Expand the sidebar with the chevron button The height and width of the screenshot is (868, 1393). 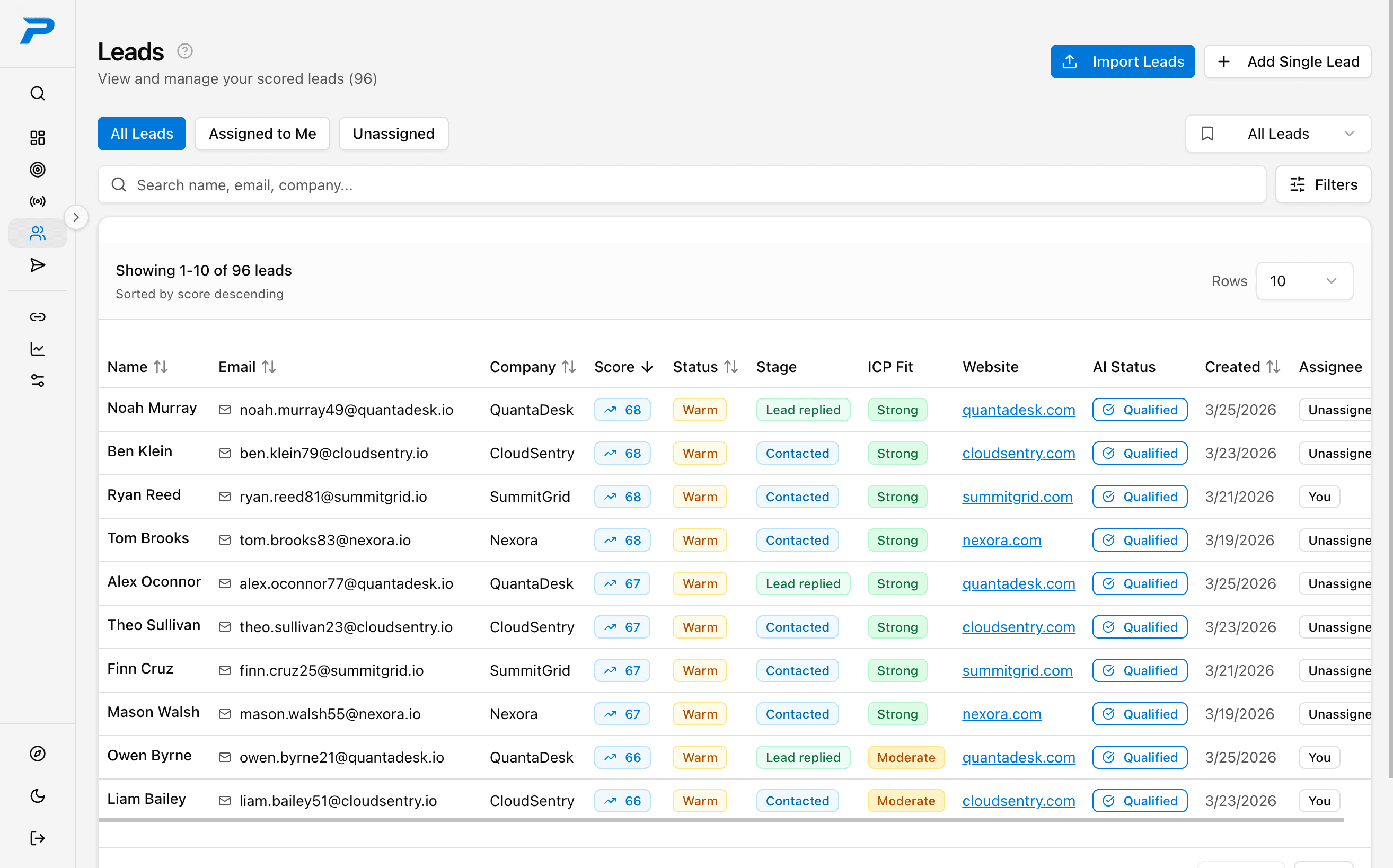point(76,217)
